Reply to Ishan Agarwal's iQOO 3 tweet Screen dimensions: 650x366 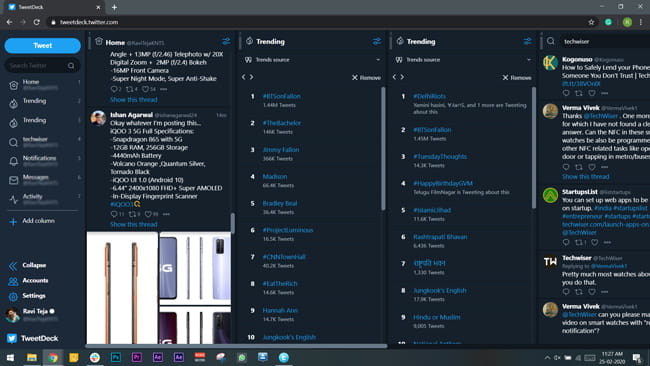coord(114,214)
